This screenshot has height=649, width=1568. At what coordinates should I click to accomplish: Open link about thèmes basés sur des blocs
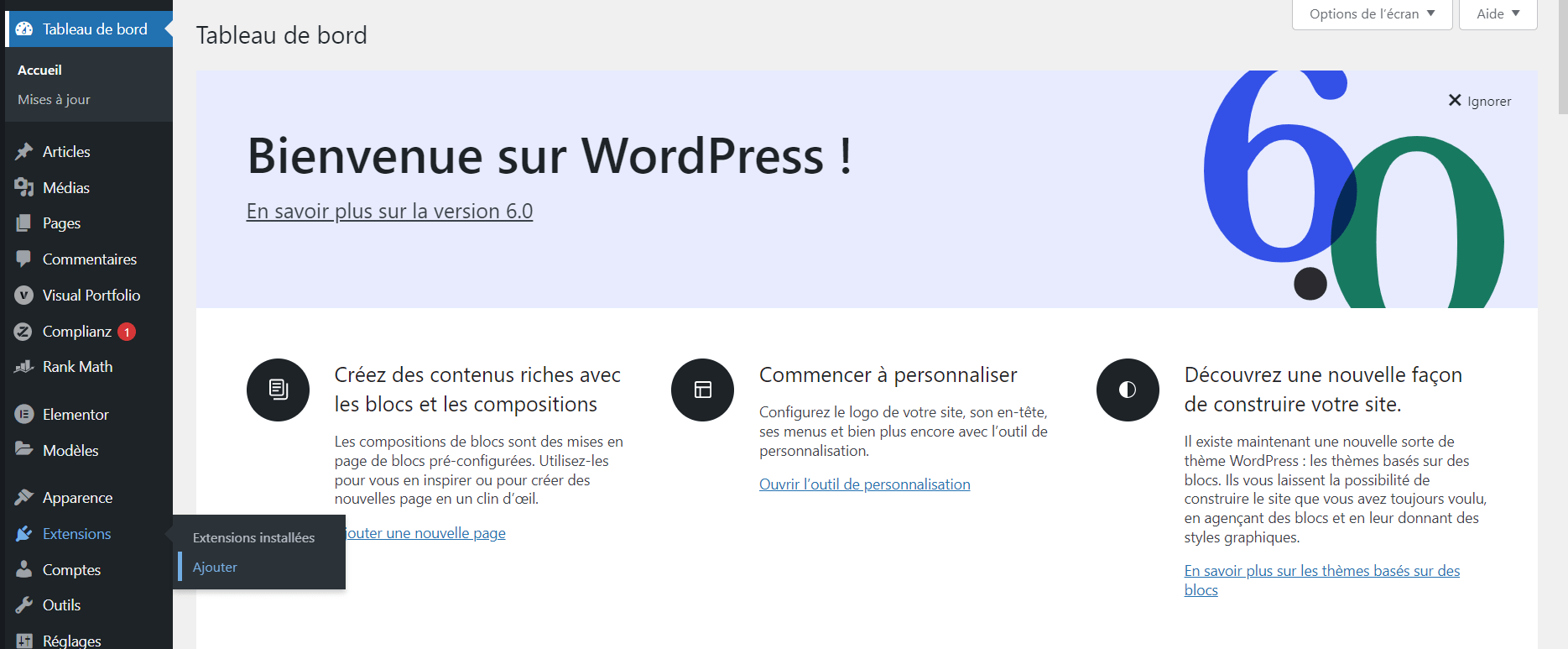pyautogui.click(x=1322, y=580)
